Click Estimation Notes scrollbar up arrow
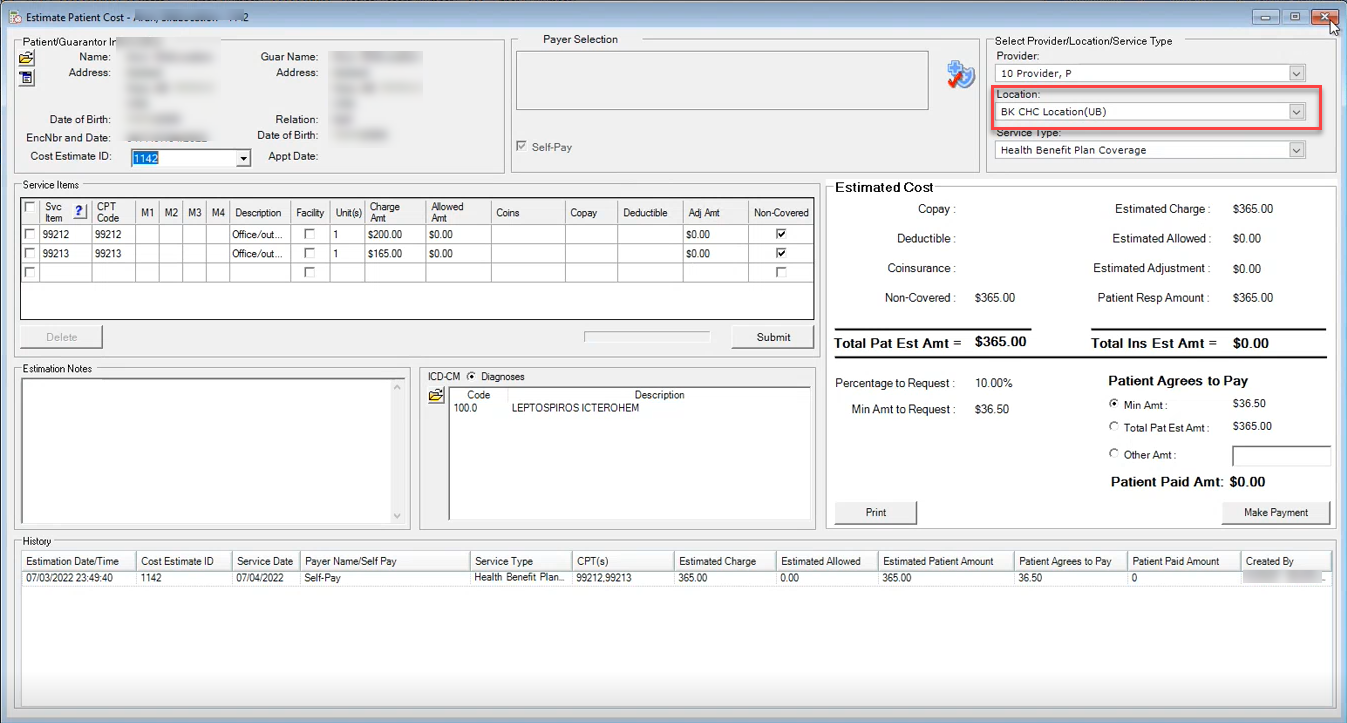1347x723 pixels. point(396,386)
